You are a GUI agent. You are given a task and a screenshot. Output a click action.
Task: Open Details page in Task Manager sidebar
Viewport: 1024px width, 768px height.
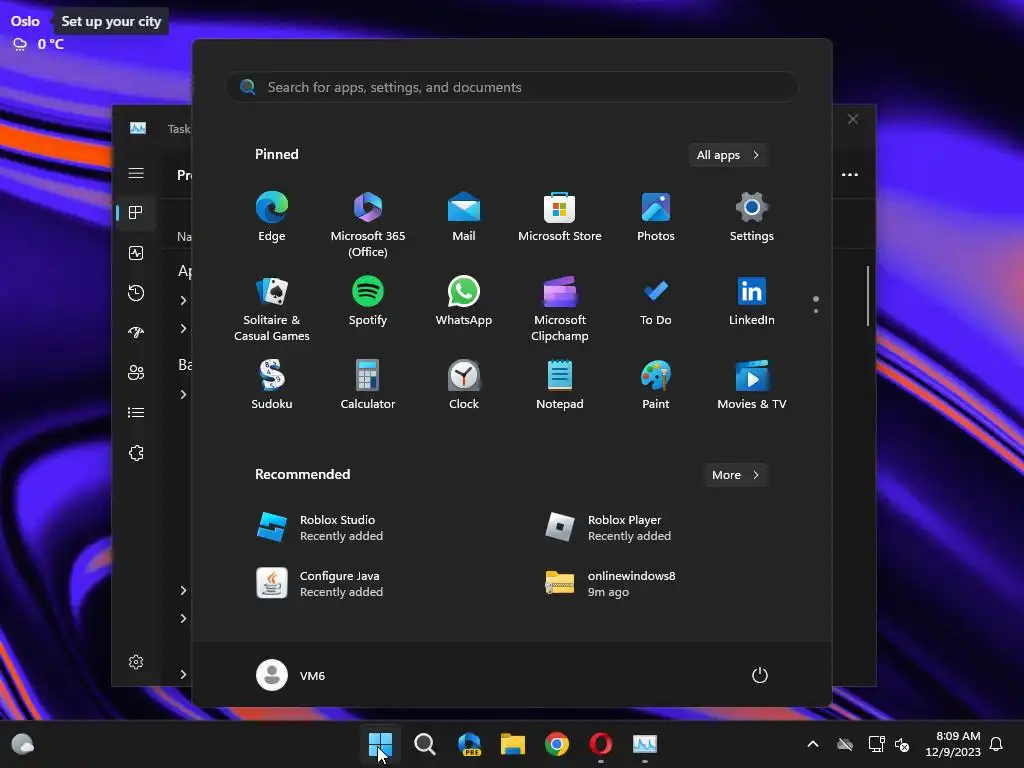click(x=136, y=413)
